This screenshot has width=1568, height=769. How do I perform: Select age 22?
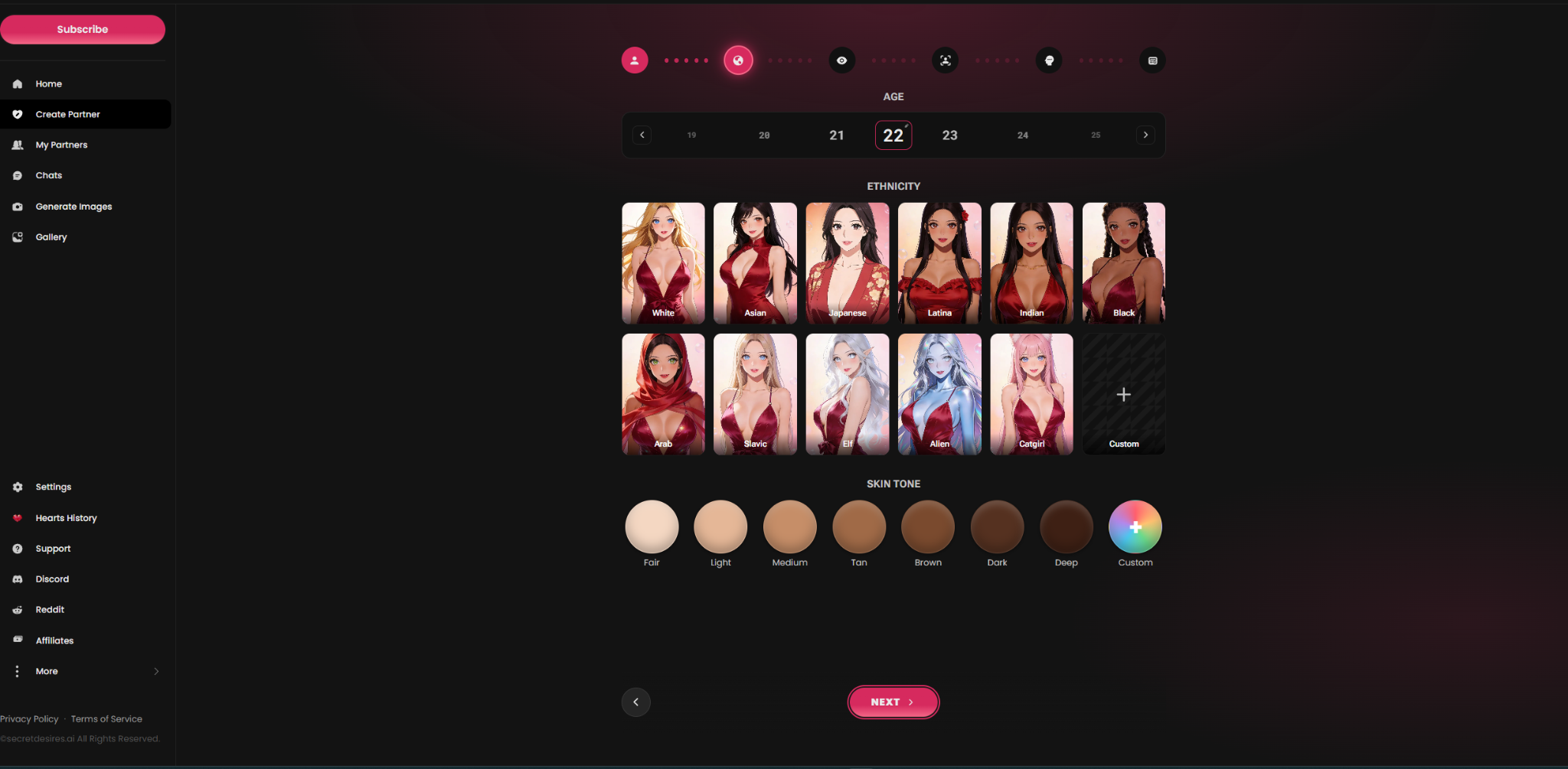(x=893, y=135)
